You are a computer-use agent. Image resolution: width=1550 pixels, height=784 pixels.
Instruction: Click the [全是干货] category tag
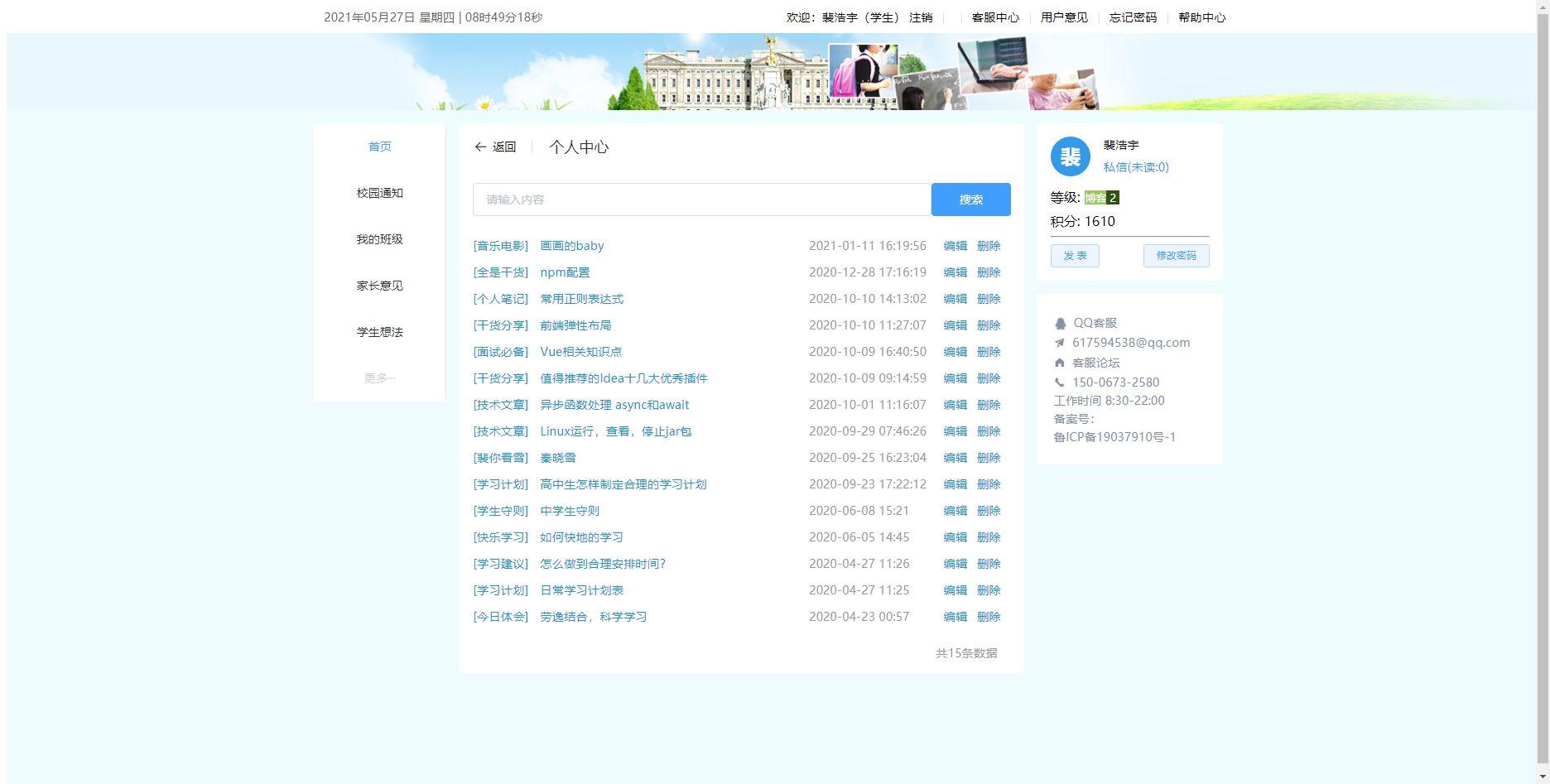501,272
